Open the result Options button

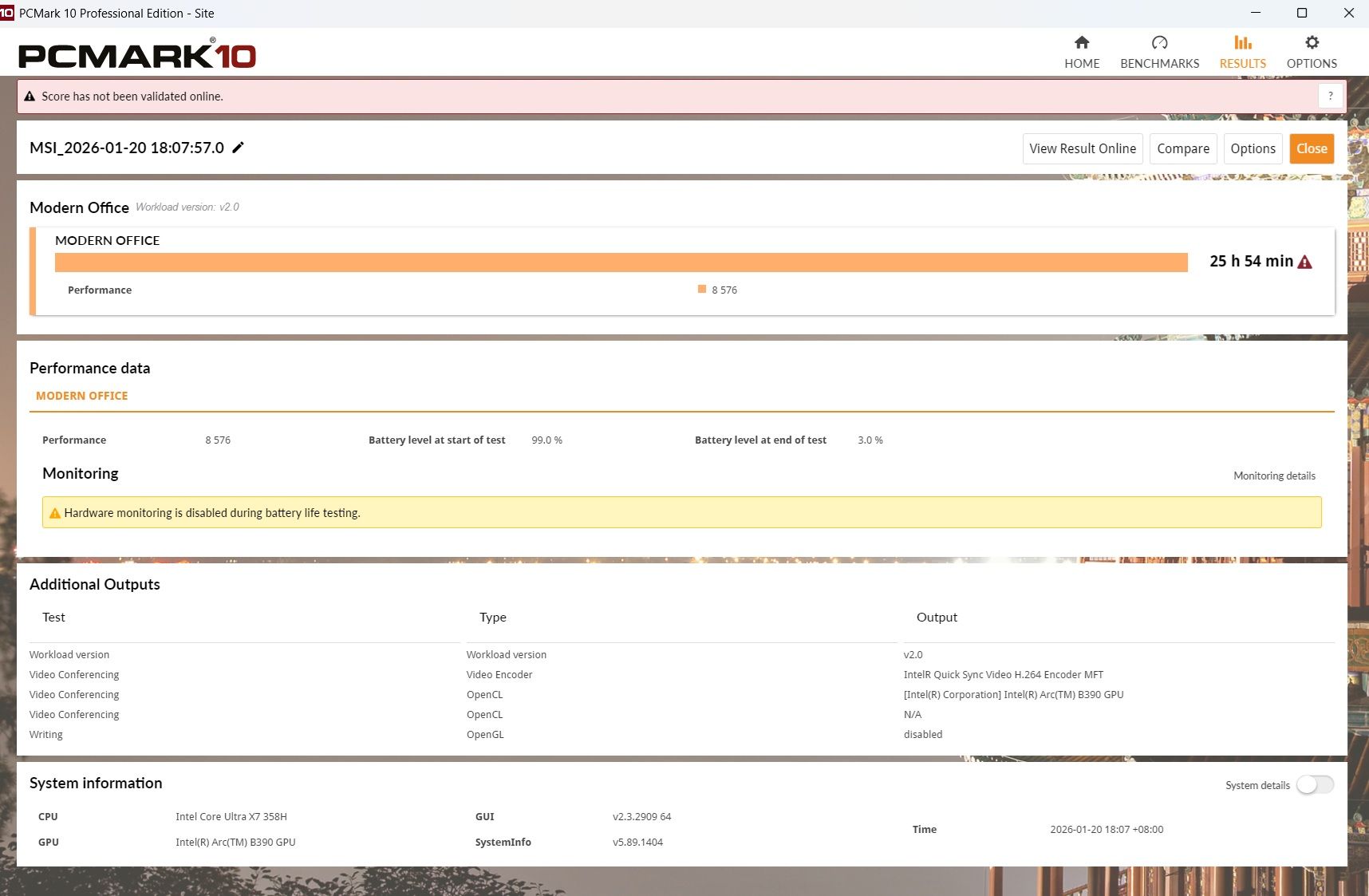[1252, 148]
